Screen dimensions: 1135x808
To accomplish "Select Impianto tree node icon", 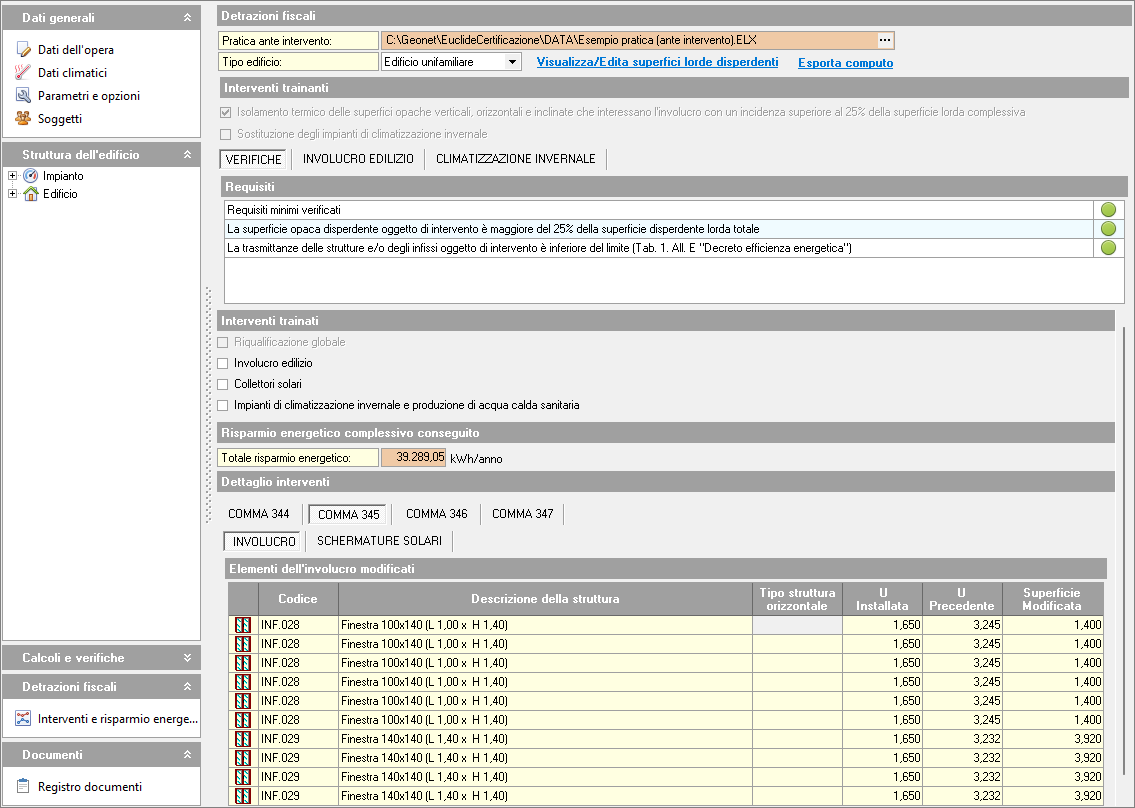I will click(x=30, y=176).
